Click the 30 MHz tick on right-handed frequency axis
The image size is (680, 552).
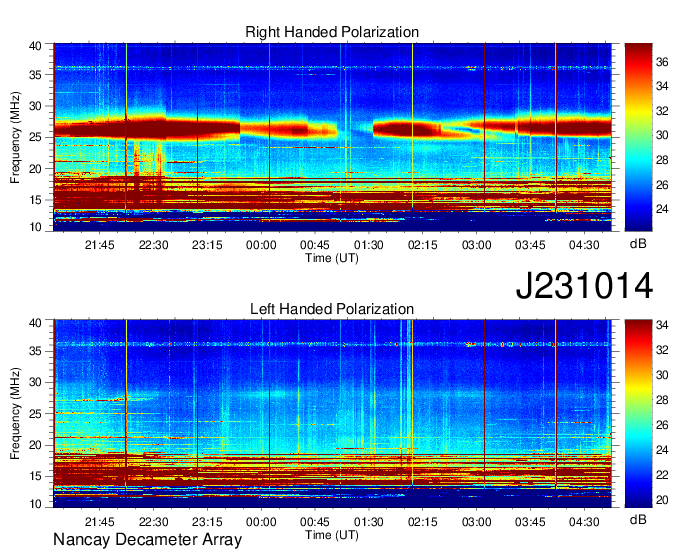pyautogui.click(x=35, y=106)
